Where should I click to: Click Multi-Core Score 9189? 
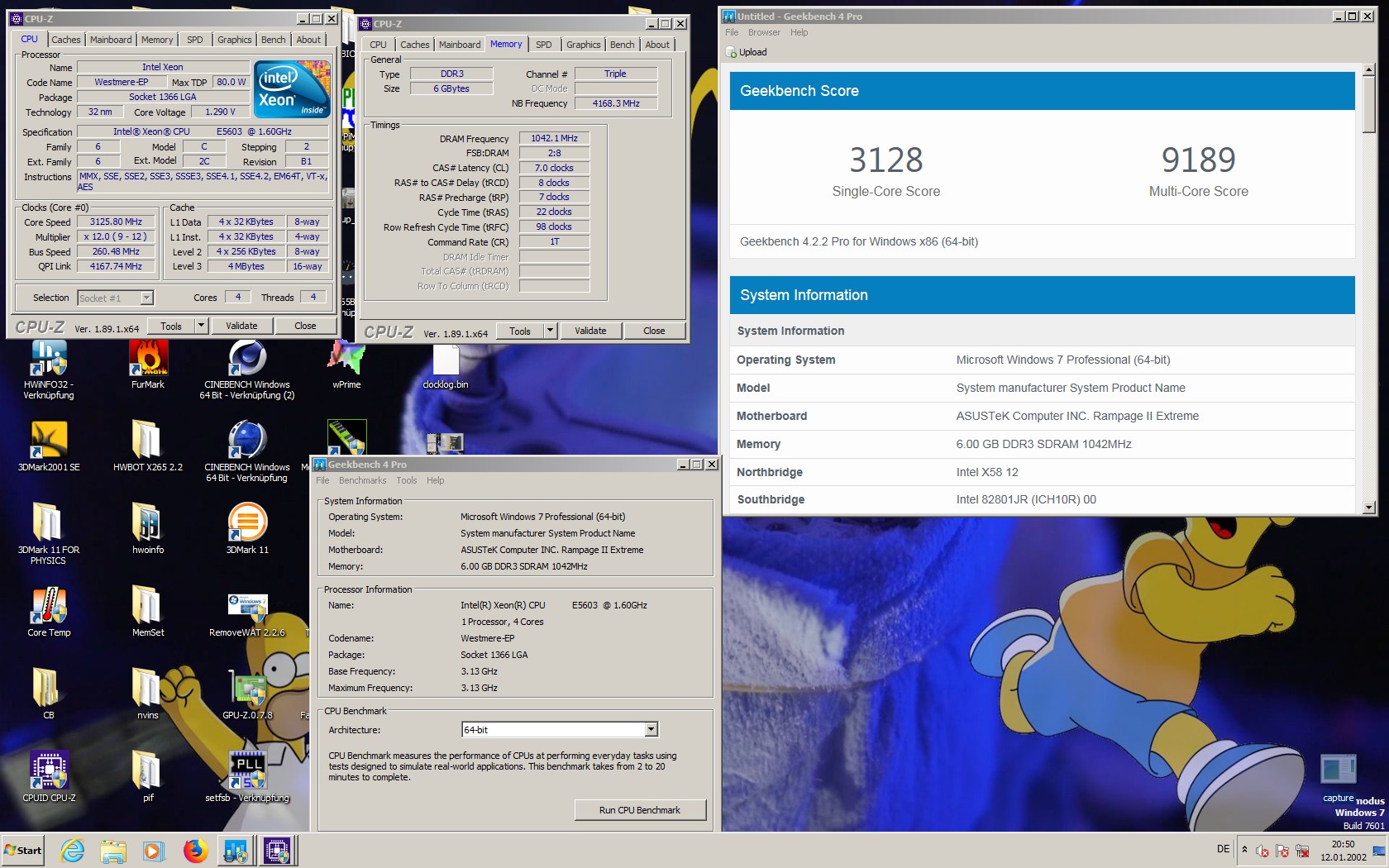click(1198, 160)
